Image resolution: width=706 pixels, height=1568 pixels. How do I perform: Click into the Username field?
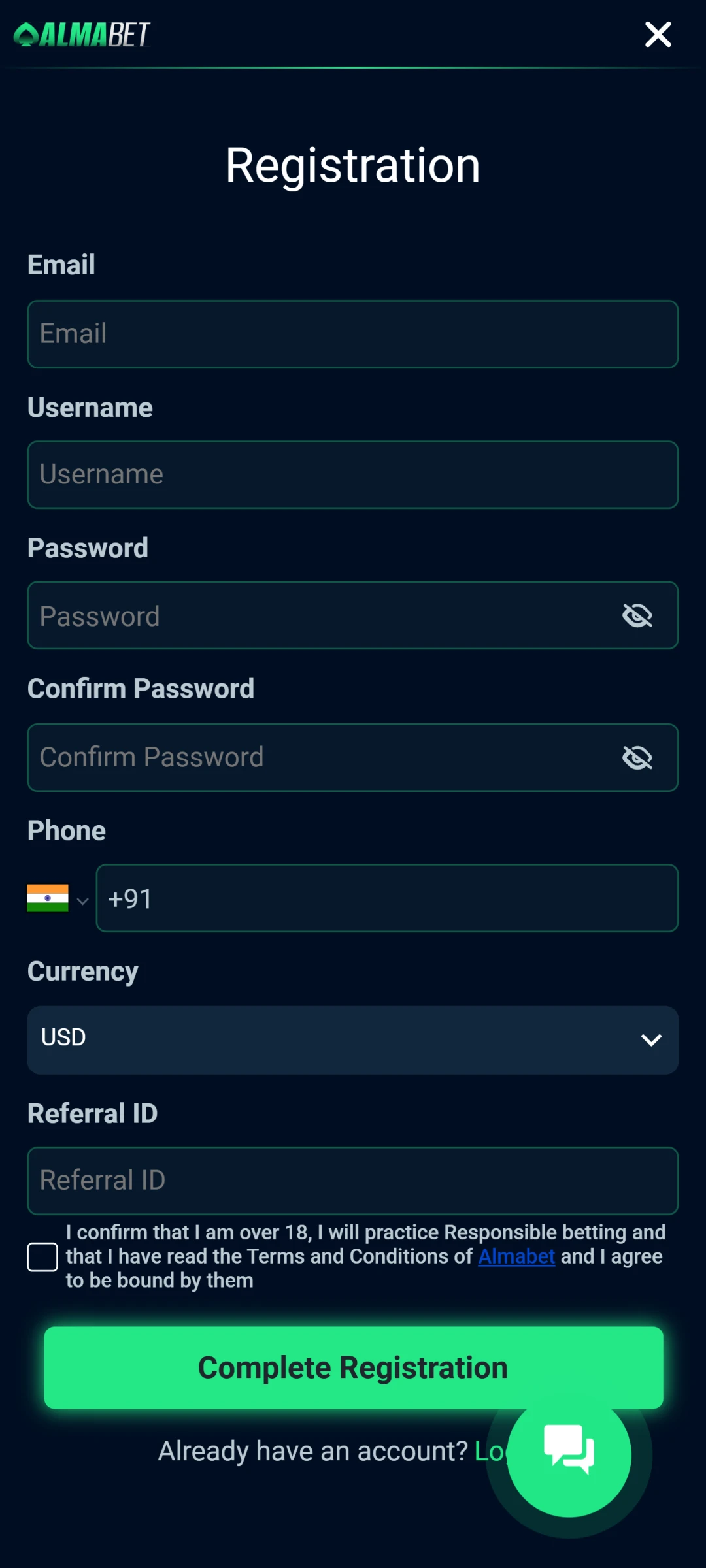coord(353,475)
